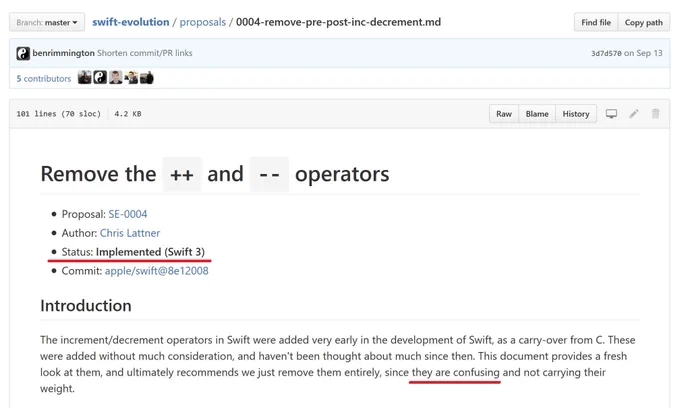The height and width of the screenshot is (408, 680).
Task: Open the Branch: master dropdown
Action: tap(47, 22)
